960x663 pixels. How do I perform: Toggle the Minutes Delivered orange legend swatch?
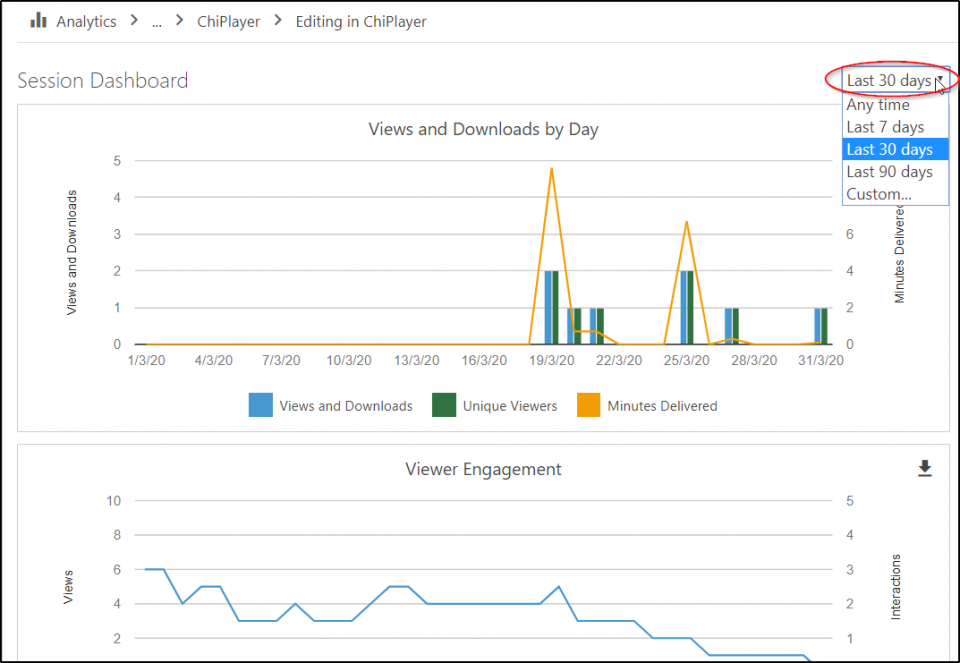(588, 405)
